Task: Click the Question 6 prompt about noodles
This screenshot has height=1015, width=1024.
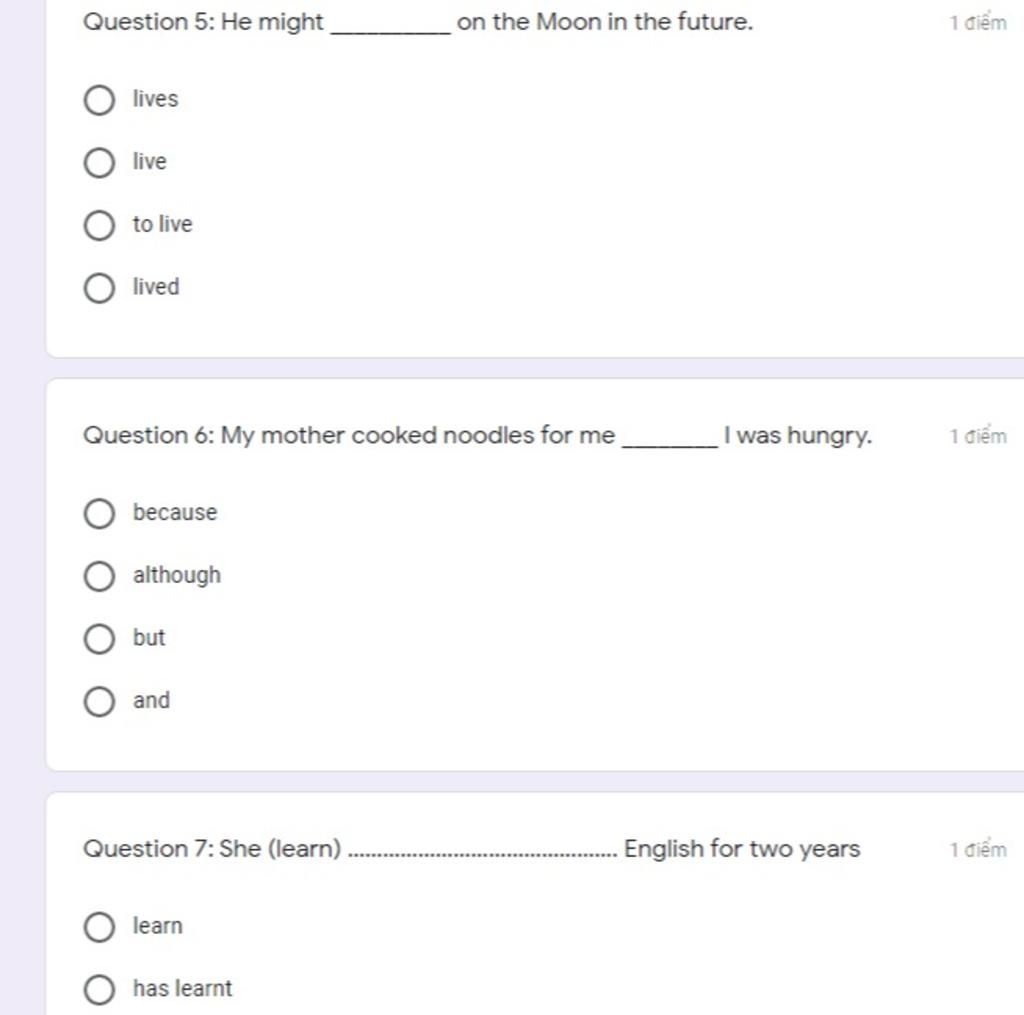Action: pos(477,436)
